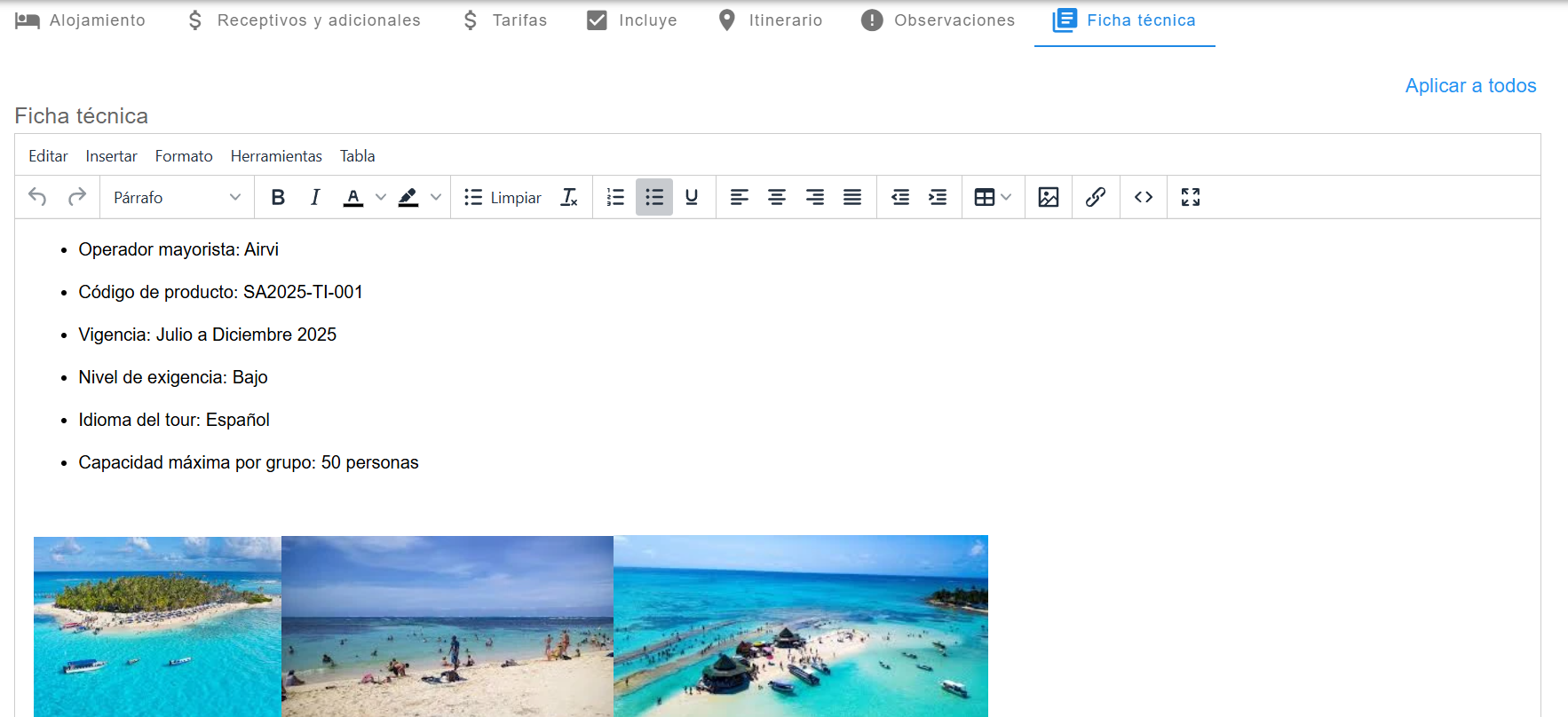This screenshot has width=1568, height=717.
Task: Expand the text color arrow menu
Action: tap(381, 197)
